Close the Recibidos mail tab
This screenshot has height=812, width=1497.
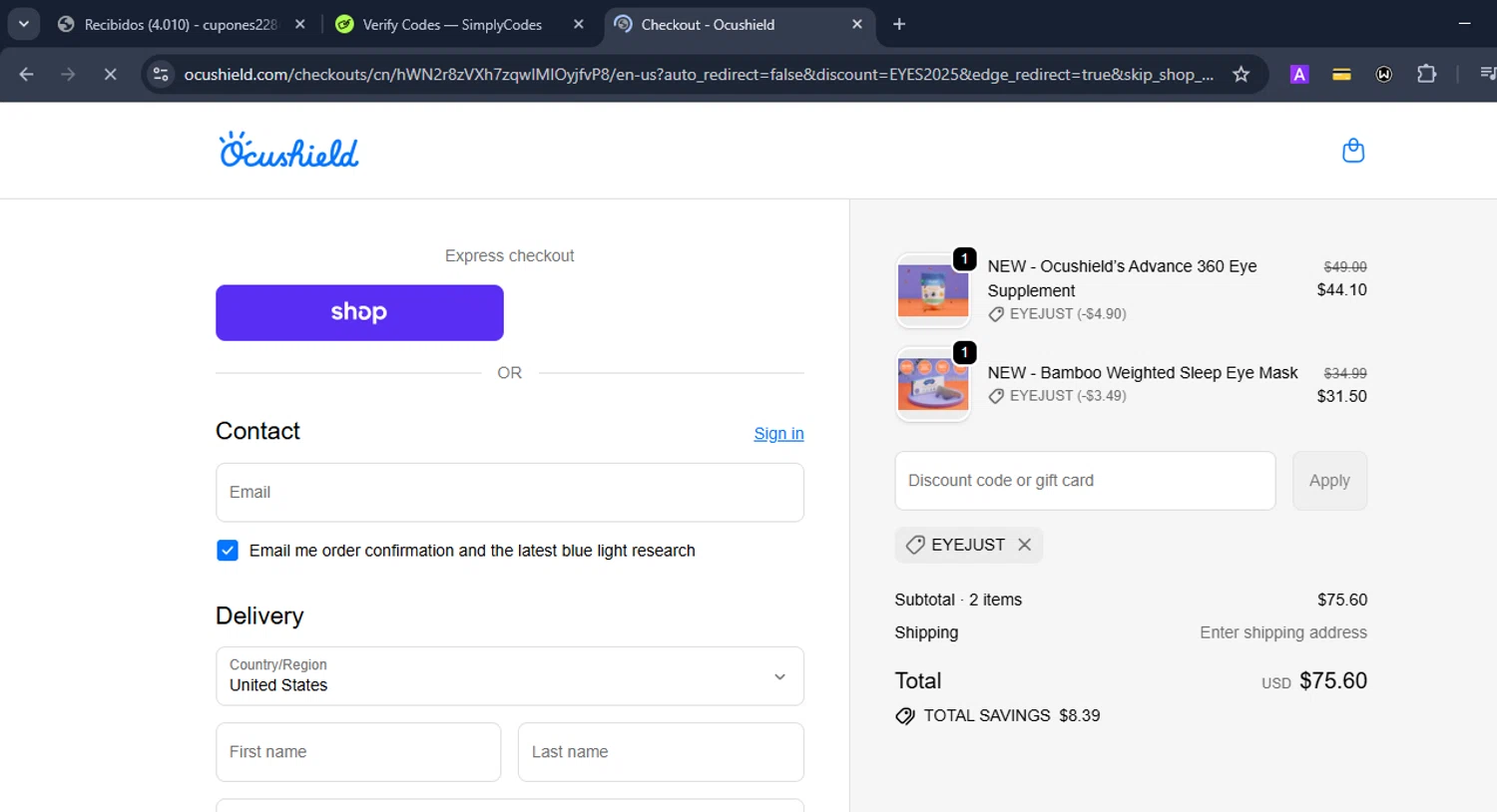point(300,24)
